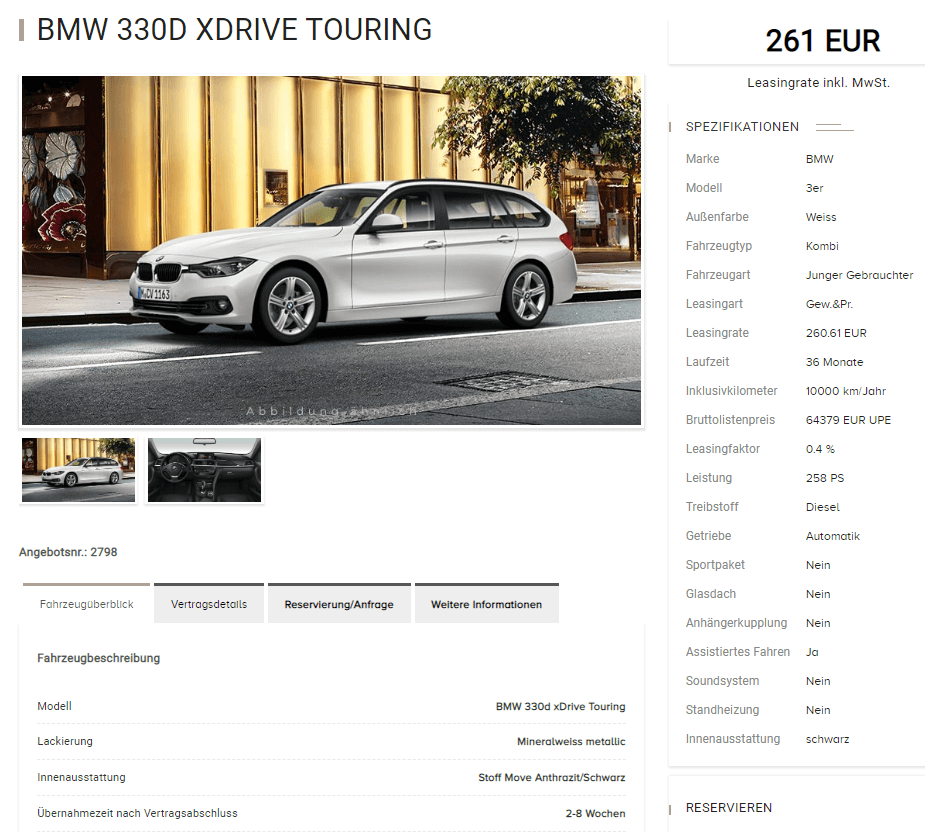Click the 261 EUR price heading
925x832 pixels.
(x=822, y=41)
